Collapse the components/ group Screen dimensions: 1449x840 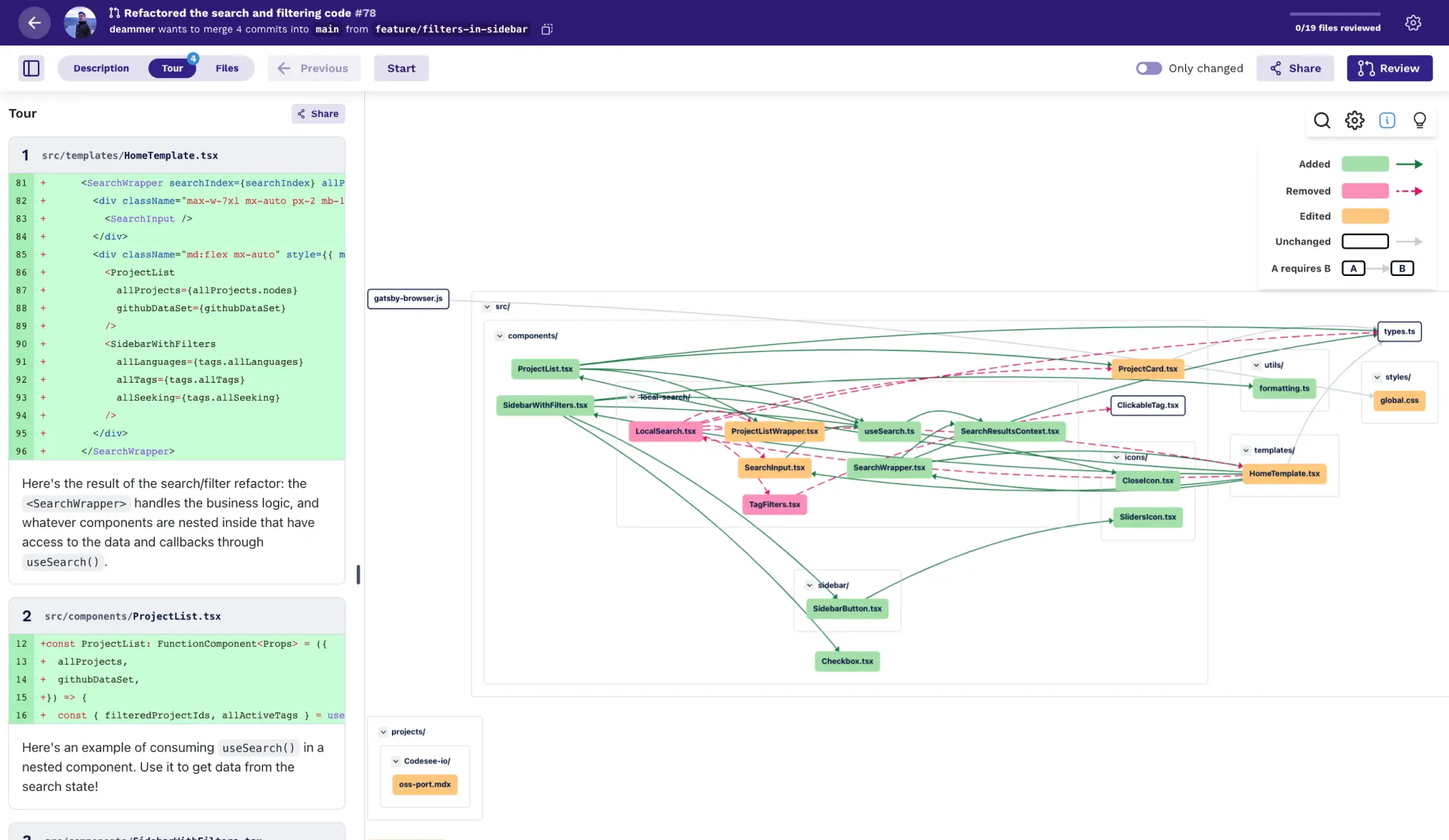pyautogui.click(x=499, y=335)
